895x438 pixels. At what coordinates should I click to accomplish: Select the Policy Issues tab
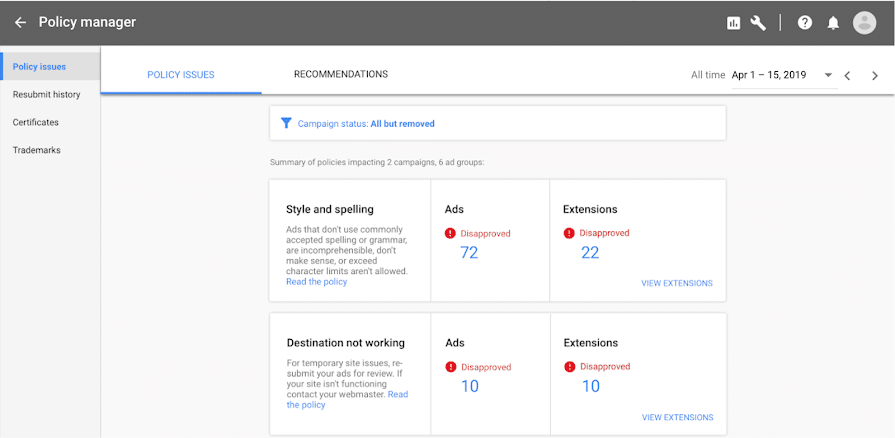[181, 75]
